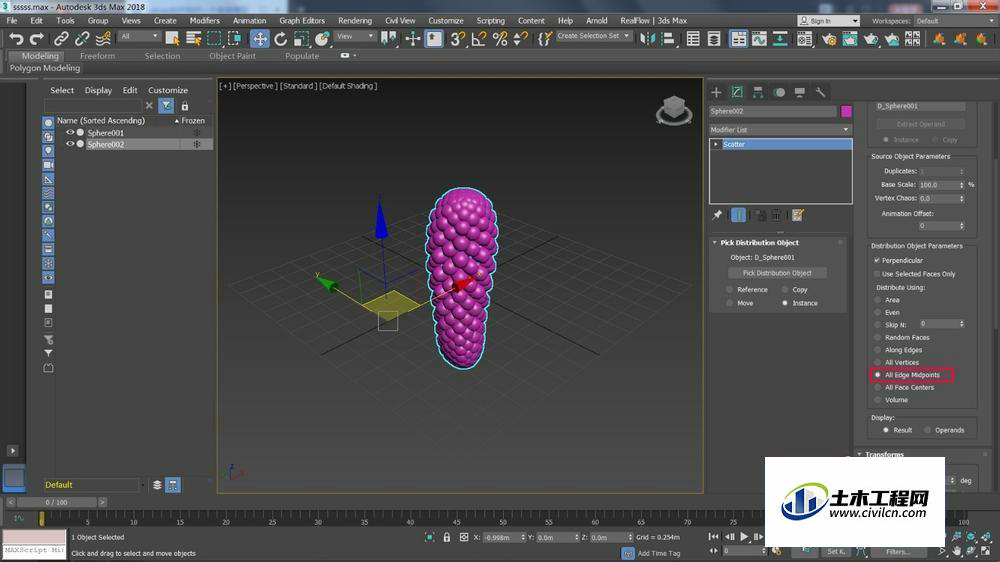Select the Reference radio option
The width and height of the screenshot is (1000, 562).
pyautogui.click(x=730, y=290)
